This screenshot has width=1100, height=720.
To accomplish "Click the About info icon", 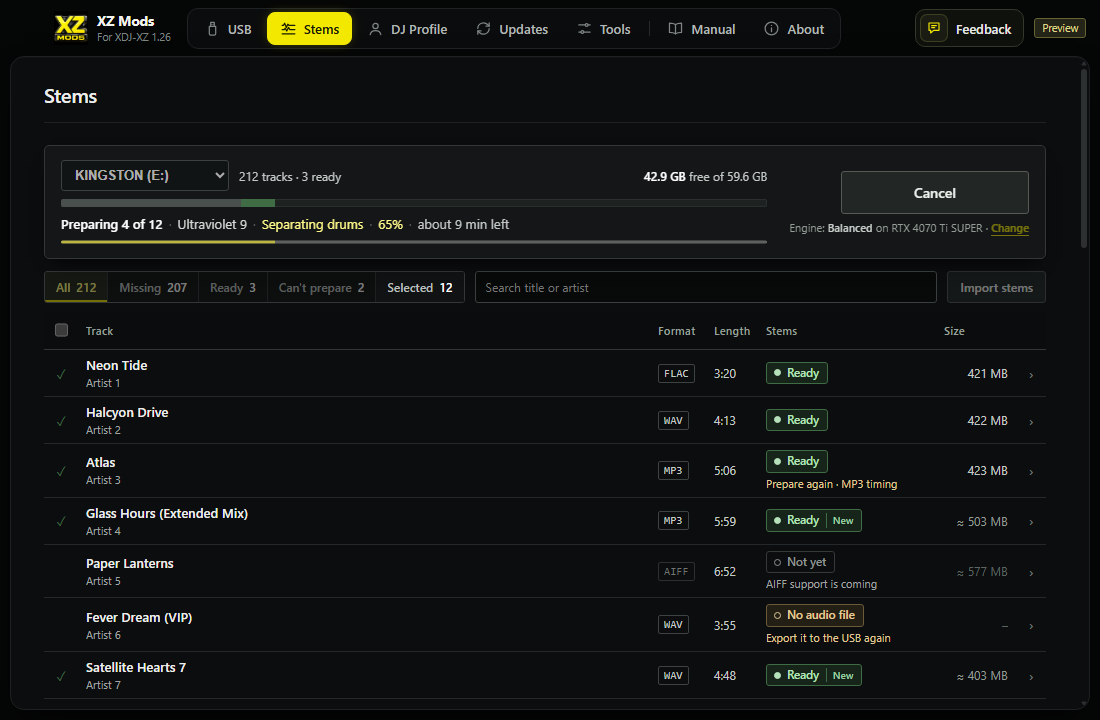I will tap(771, 29).
